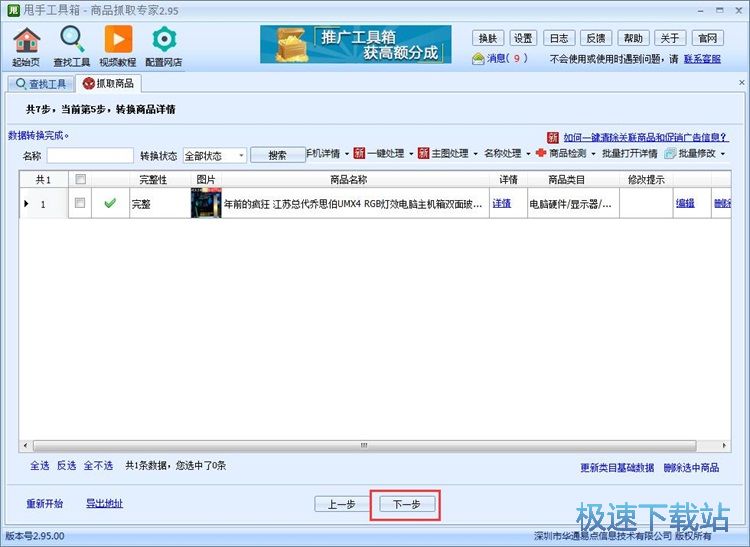
Task: Open the 编辑 link in row 1
Action: tap(685, 204)
